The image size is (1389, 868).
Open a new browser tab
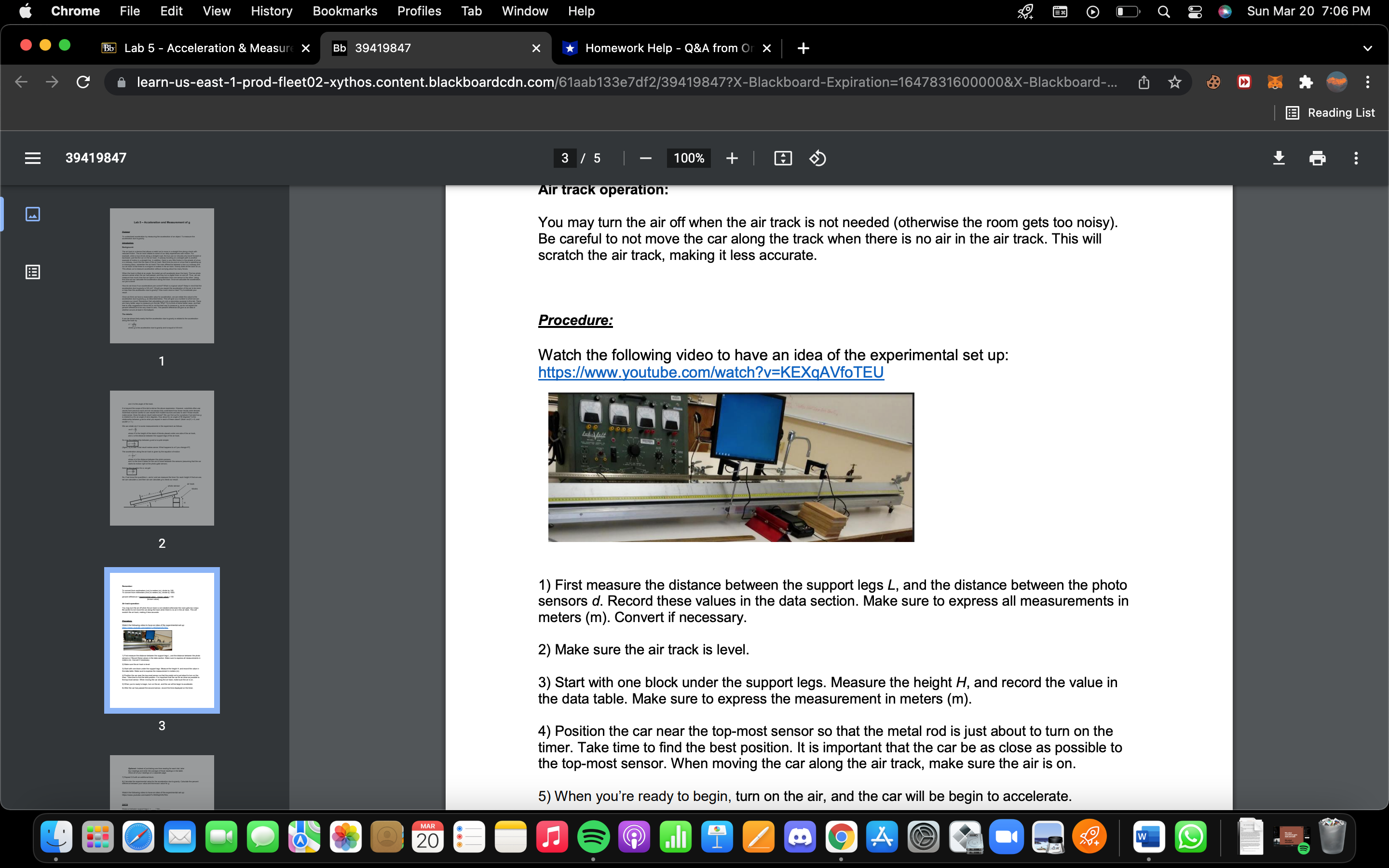(x=803, y=48)
